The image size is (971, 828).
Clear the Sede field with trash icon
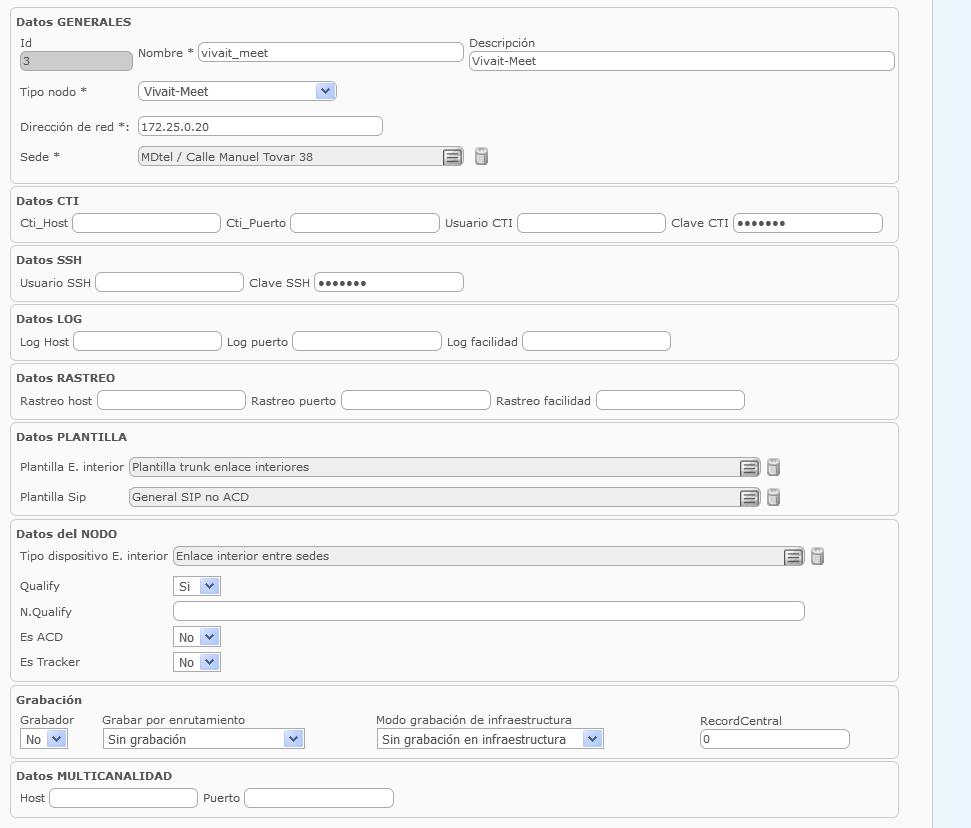point(481,157)
